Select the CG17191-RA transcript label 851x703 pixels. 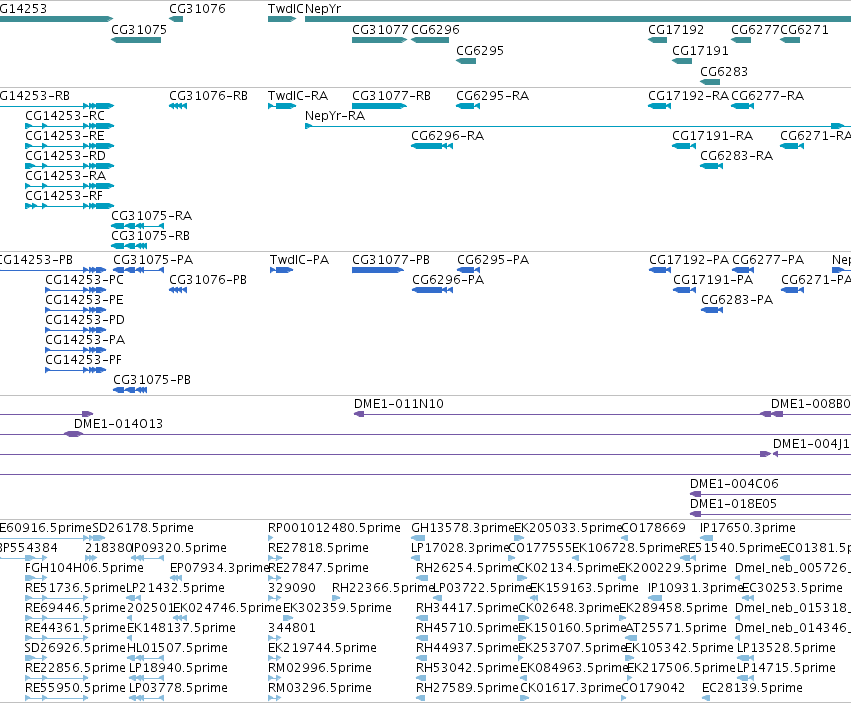click(712, 136)
